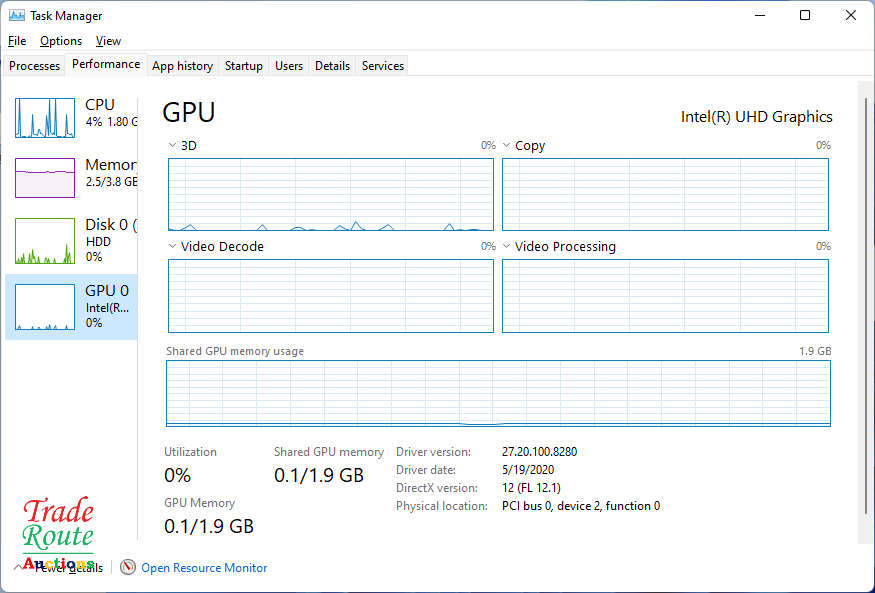
Task: Open the Video Processing dropdown chevron
Action: [506, 247]
